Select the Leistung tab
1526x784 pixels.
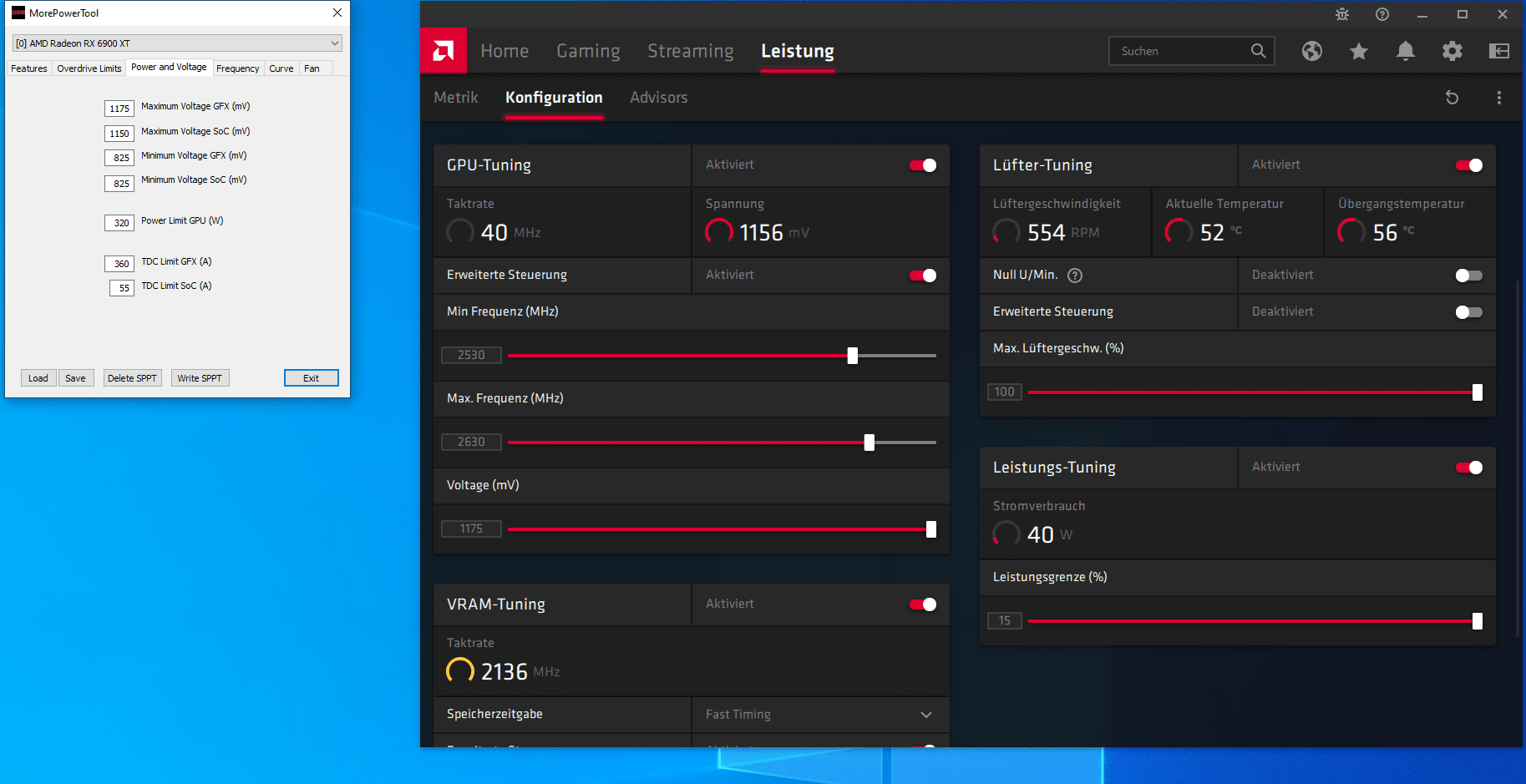tap(798, 51)
